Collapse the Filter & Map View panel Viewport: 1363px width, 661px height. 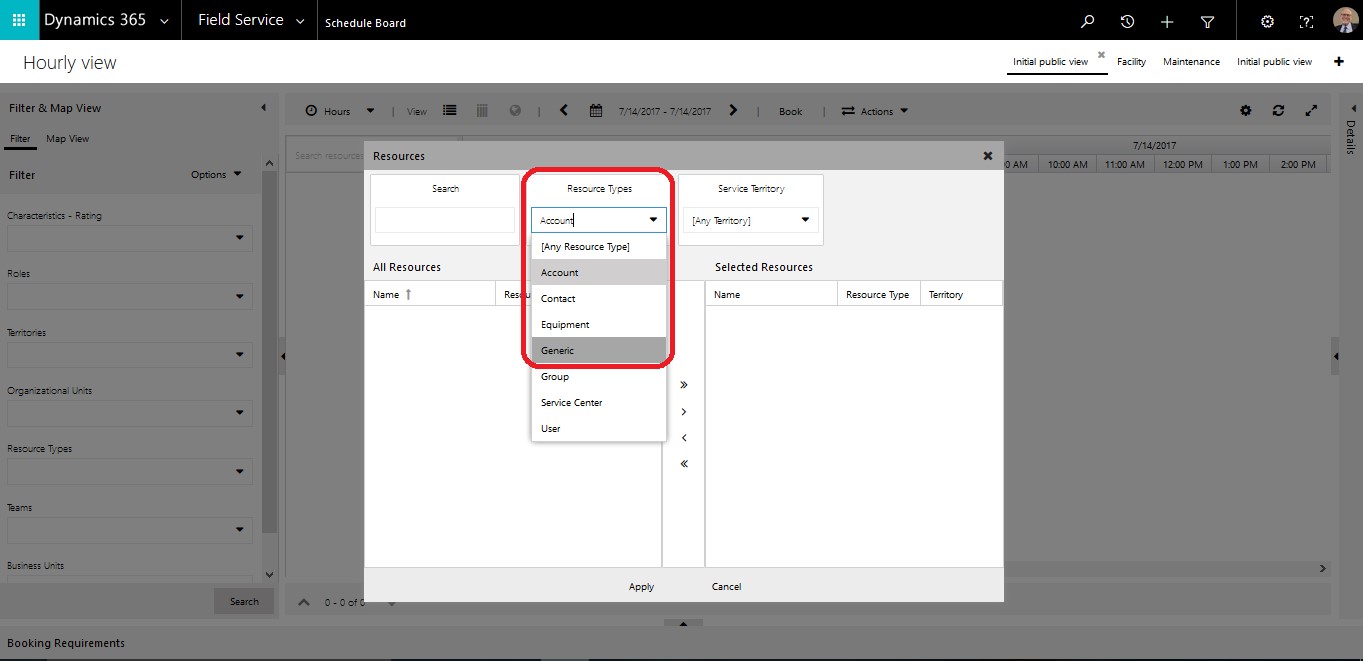pyautogui.click(x=264, y=108)
